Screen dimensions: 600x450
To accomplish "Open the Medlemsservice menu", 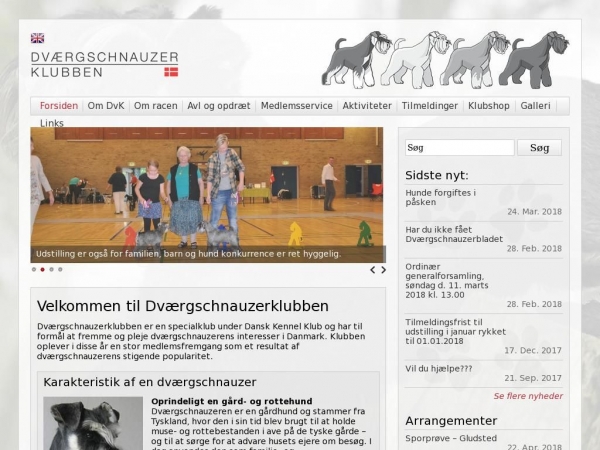I will (x=297, y=106).
